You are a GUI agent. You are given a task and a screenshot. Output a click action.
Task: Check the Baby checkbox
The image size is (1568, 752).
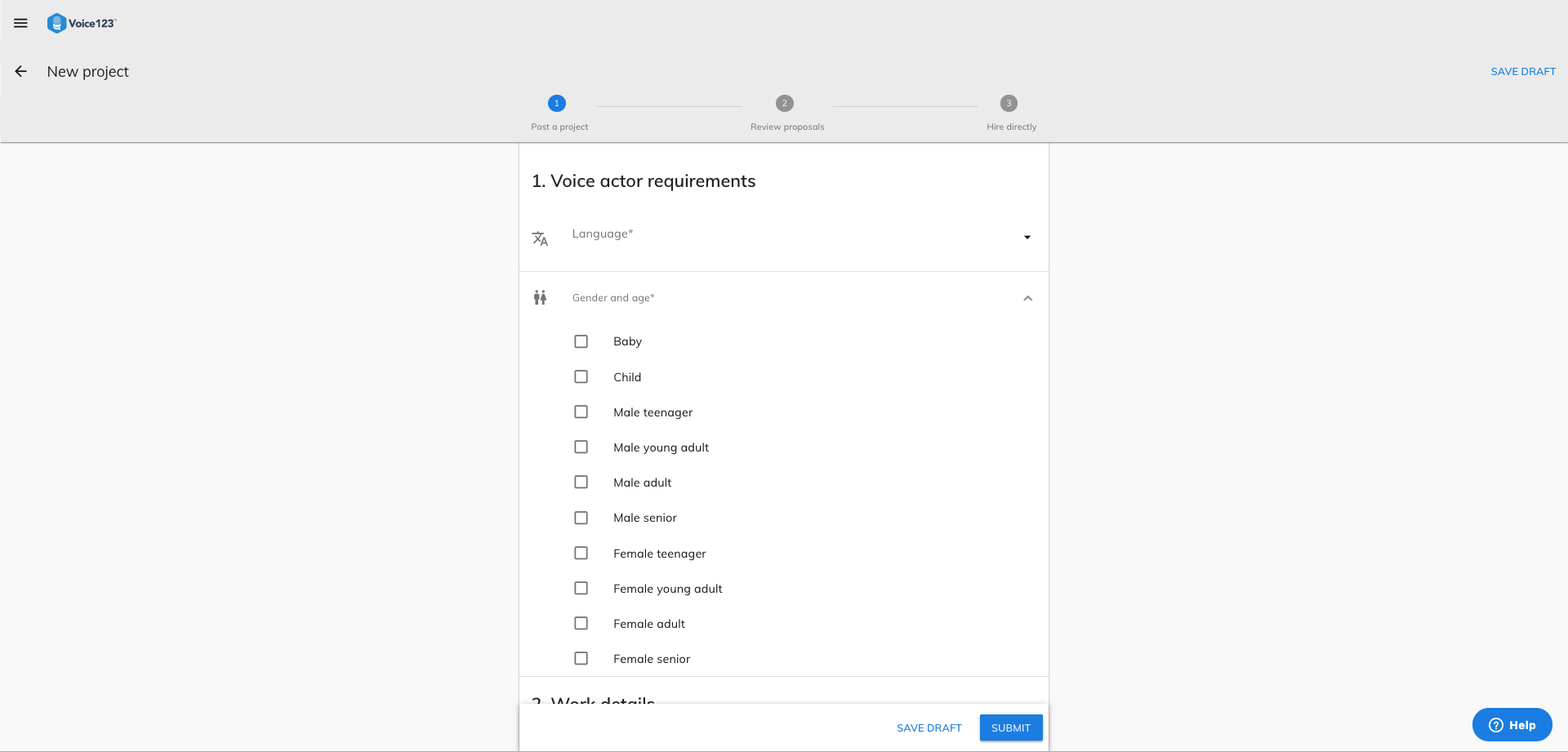(581, 341)
